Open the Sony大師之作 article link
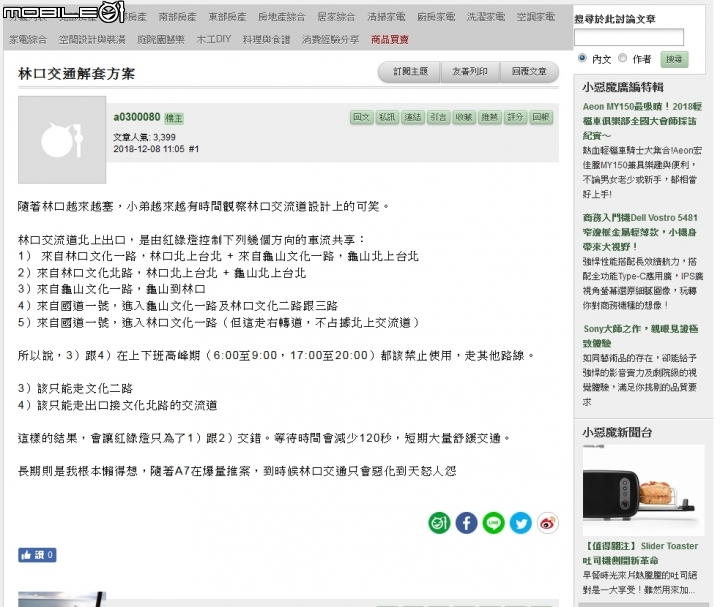720x607 pixels. (x=641, y=336)
